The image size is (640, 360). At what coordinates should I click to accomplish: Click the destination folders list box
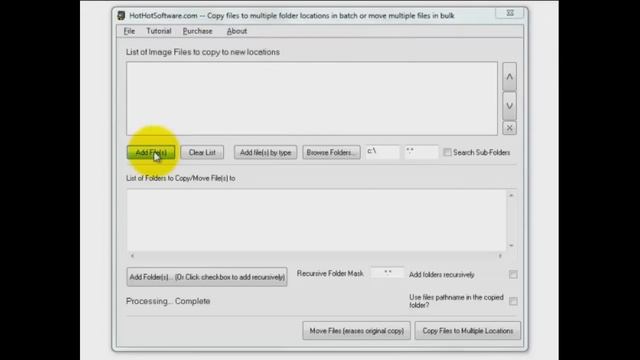pyautogui.click(x=316, y=220)
